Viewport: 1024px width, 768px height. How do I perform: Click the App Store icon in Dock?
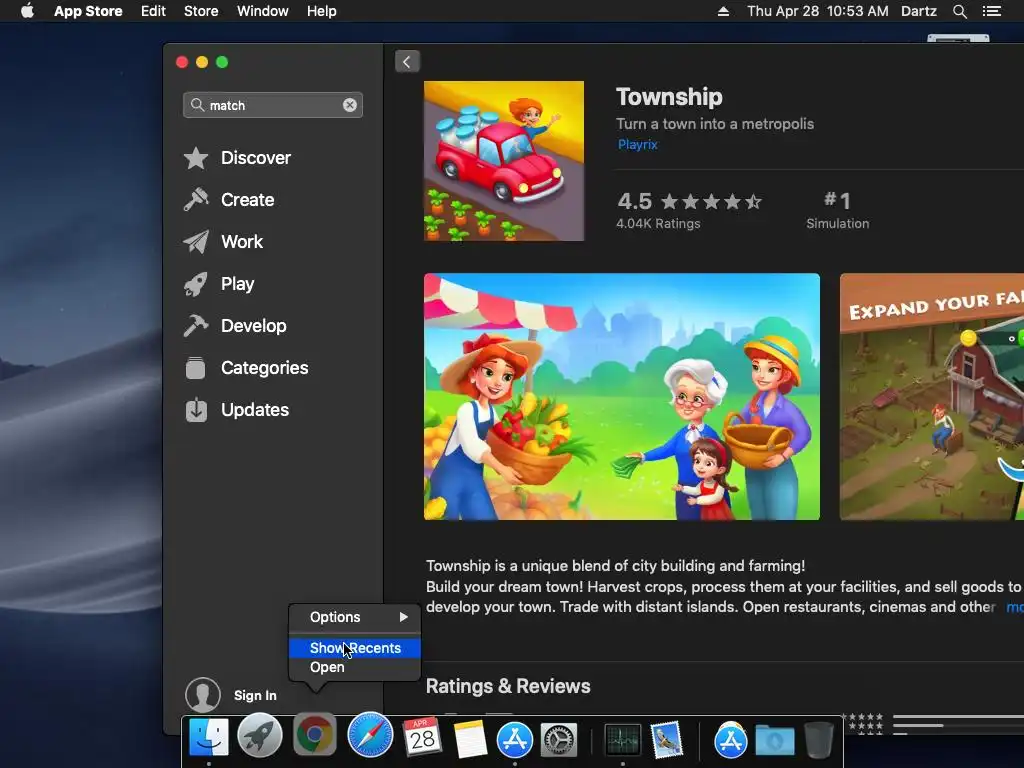pyautogui.click(x=515, y=739)
